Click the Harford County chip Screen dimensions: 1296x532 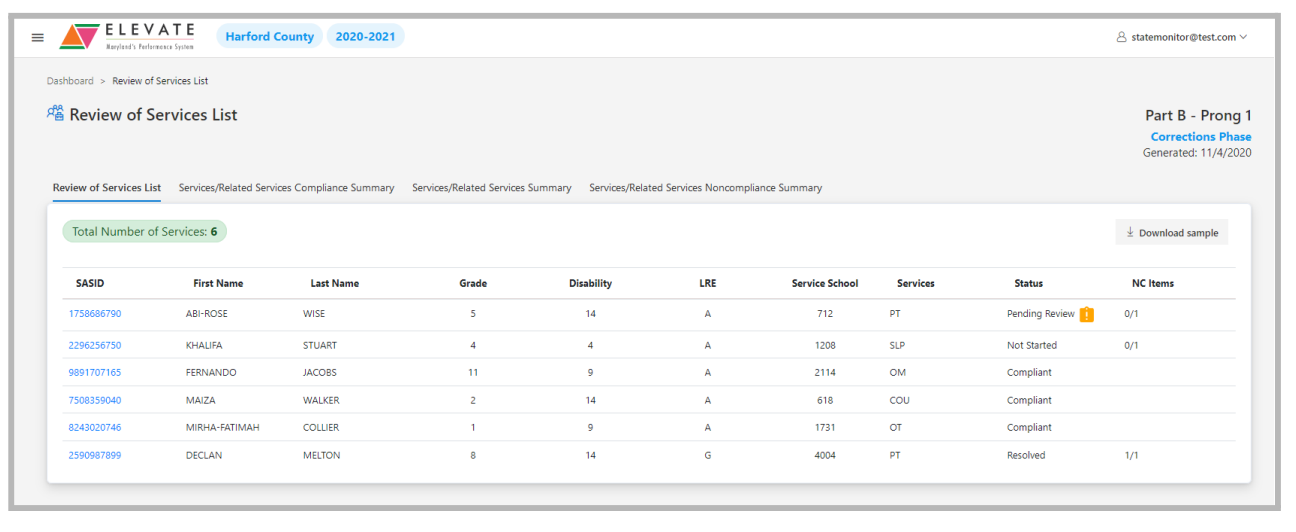coord(269,37)
